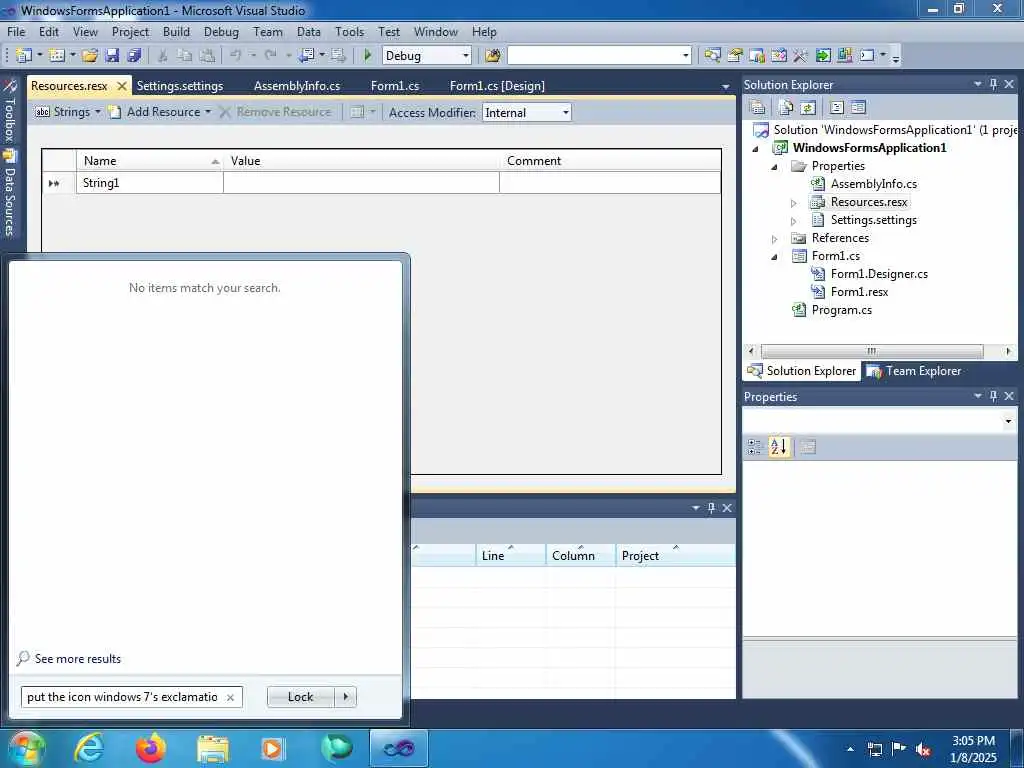Viewport: 1024px width, 768px height.
Task: Open the Add Resource dropdown arrow
Action: 208,112
